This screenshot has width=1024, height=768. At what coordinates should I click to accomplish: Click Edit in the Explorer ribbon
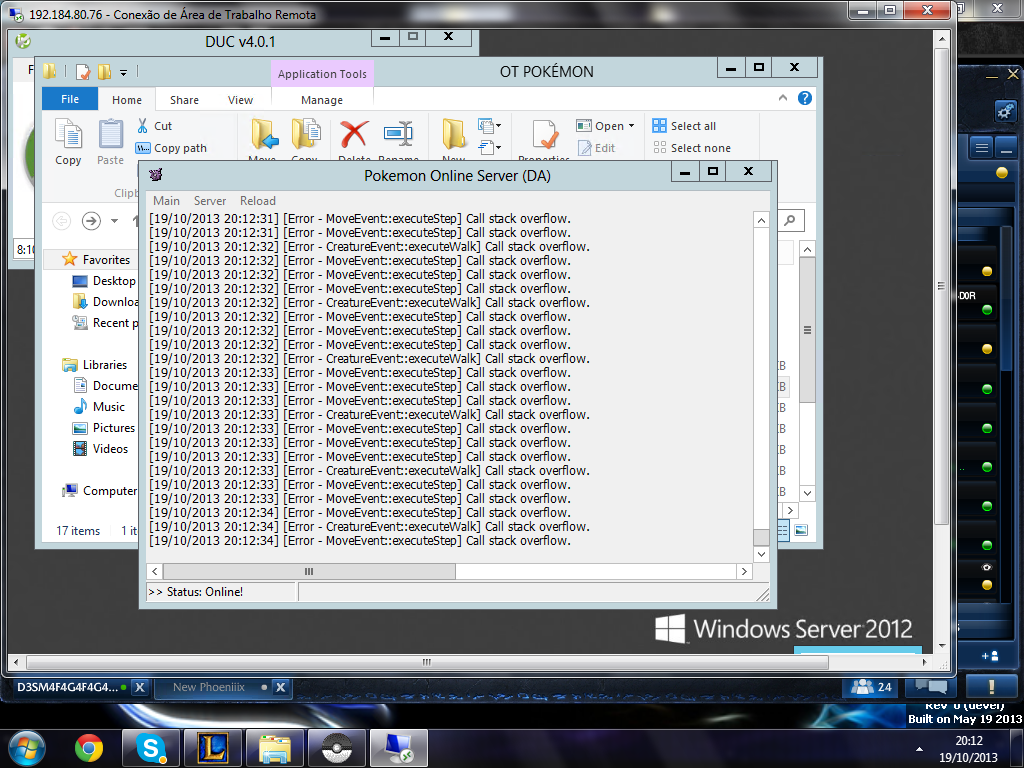coord(596,148)
